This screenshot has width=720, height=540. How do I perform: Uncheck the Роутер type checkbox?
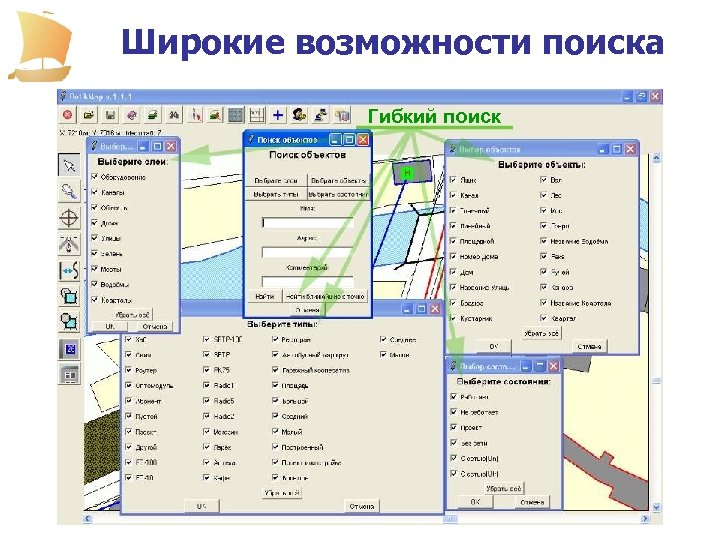coord(129,370)
